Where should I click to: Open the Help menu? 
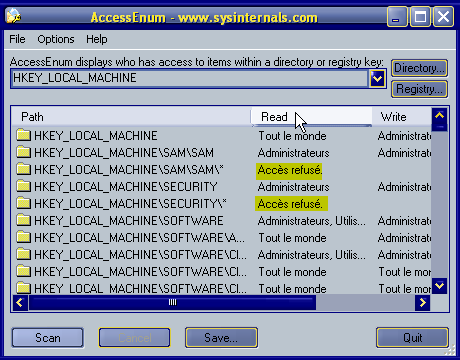[x=97, y=39]
